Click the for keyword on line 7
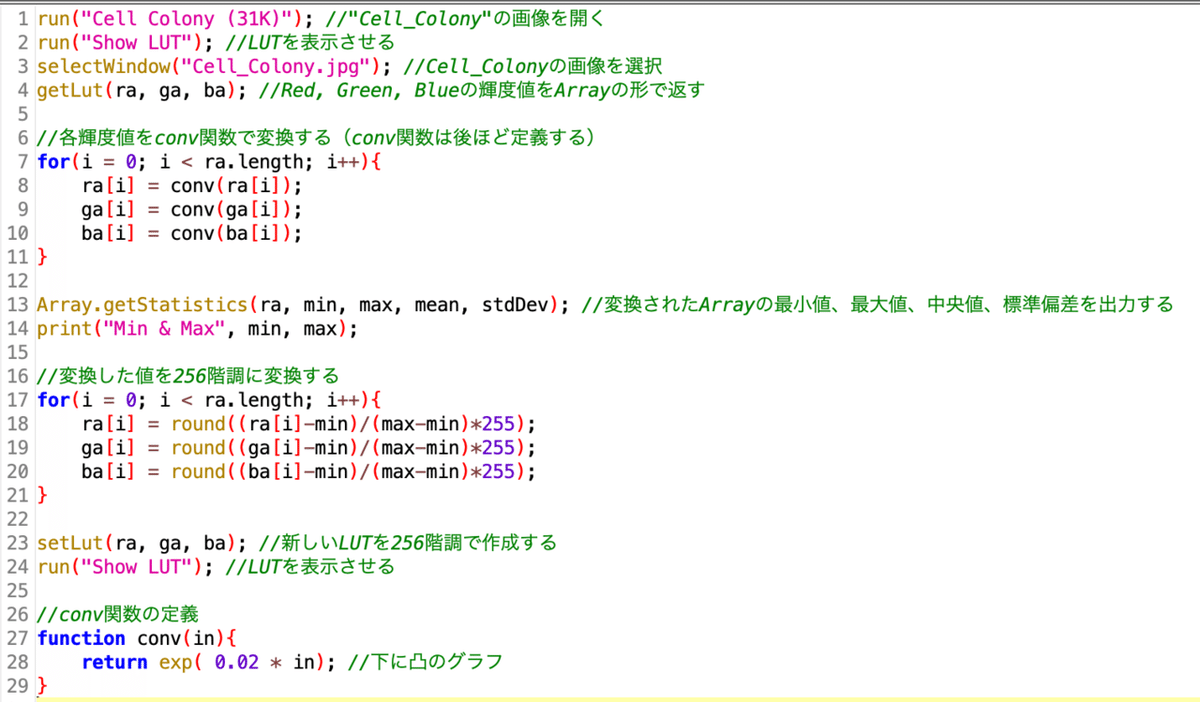The image size is (1200, 702). click(48, 161)
